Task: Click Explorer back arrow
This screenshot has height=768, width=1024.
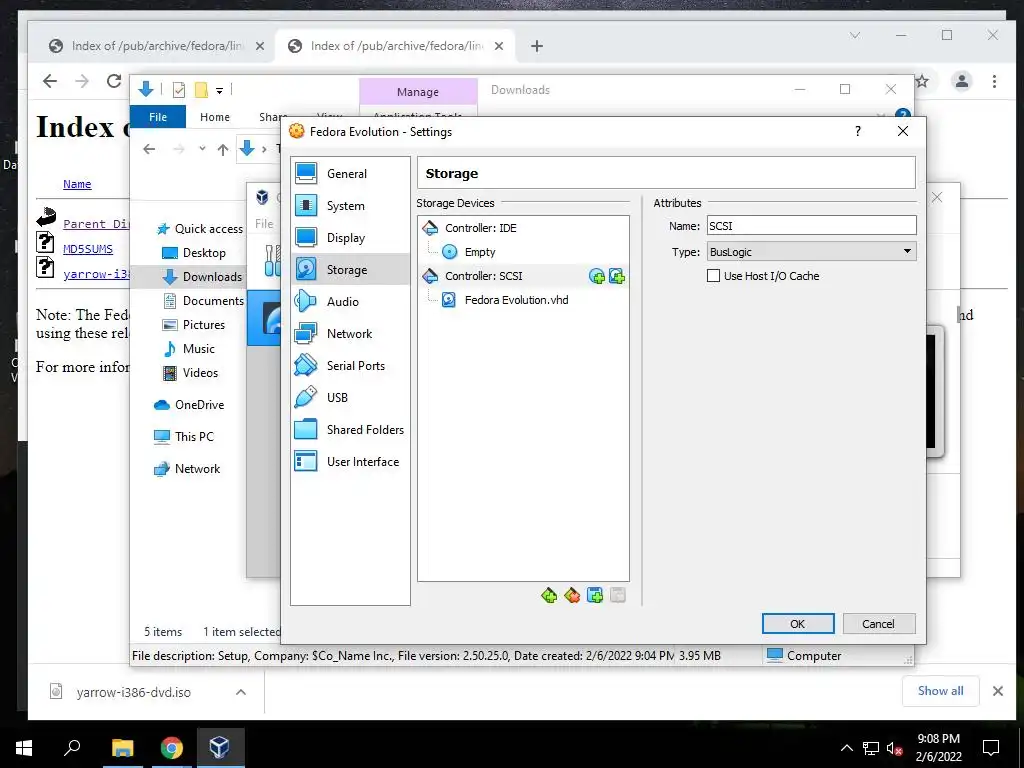Action: click(x=150, y=150)
